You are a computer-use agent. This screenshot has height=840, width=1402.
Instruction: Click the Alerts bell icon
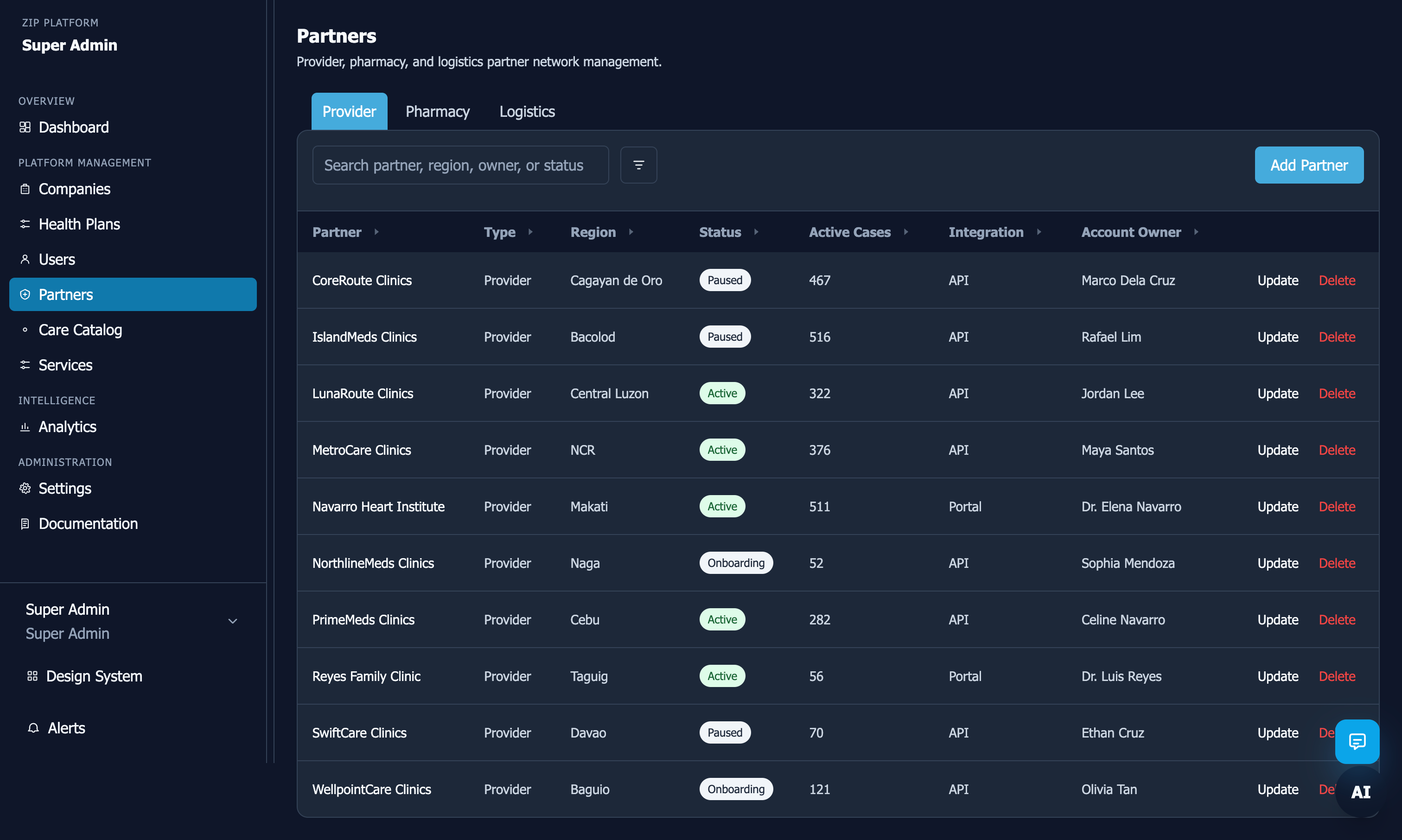click(33, 728)
